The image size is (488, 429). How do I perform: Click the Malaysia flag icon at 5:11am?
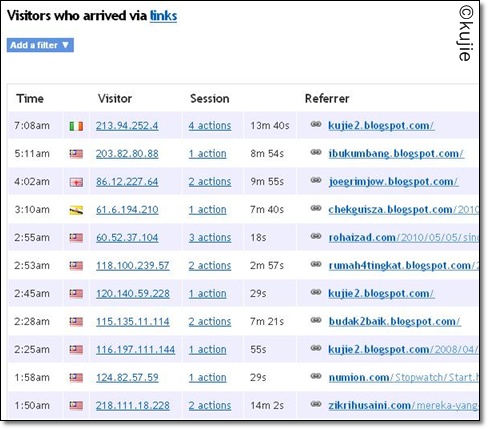pos(76,154)
